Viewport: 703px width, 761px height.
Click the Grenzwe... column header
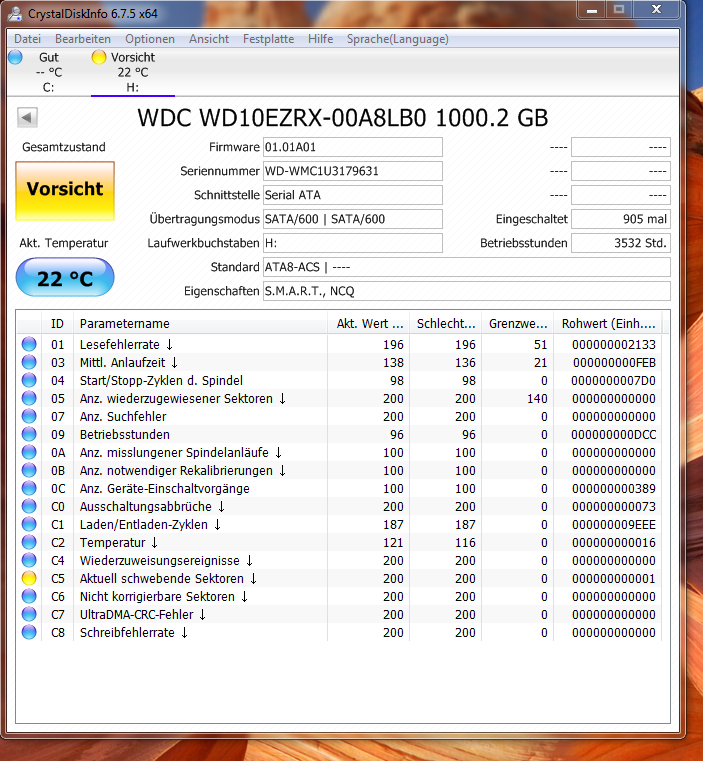click(518, 324)
